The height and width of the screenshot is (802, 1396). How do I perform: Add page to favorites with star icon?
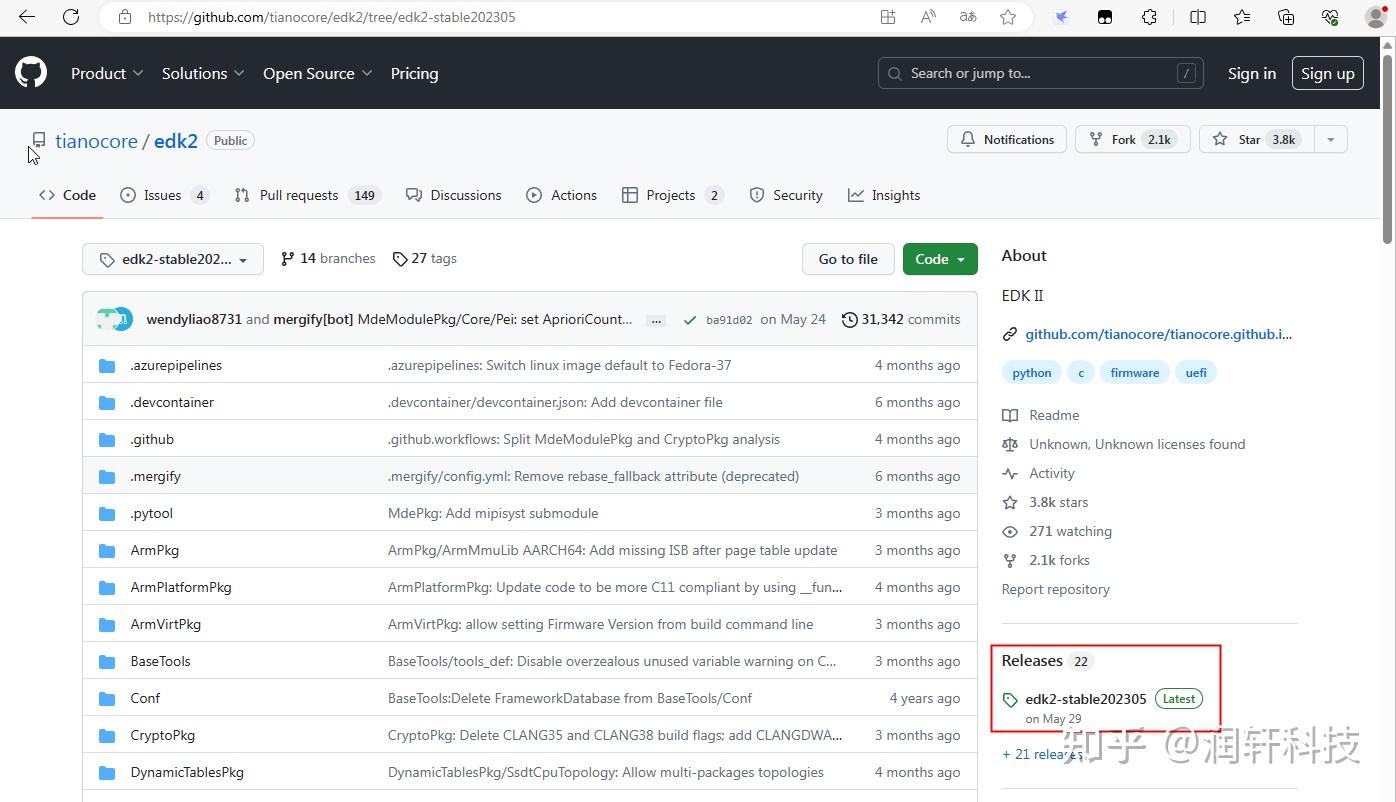click(x=1008, y=17)
